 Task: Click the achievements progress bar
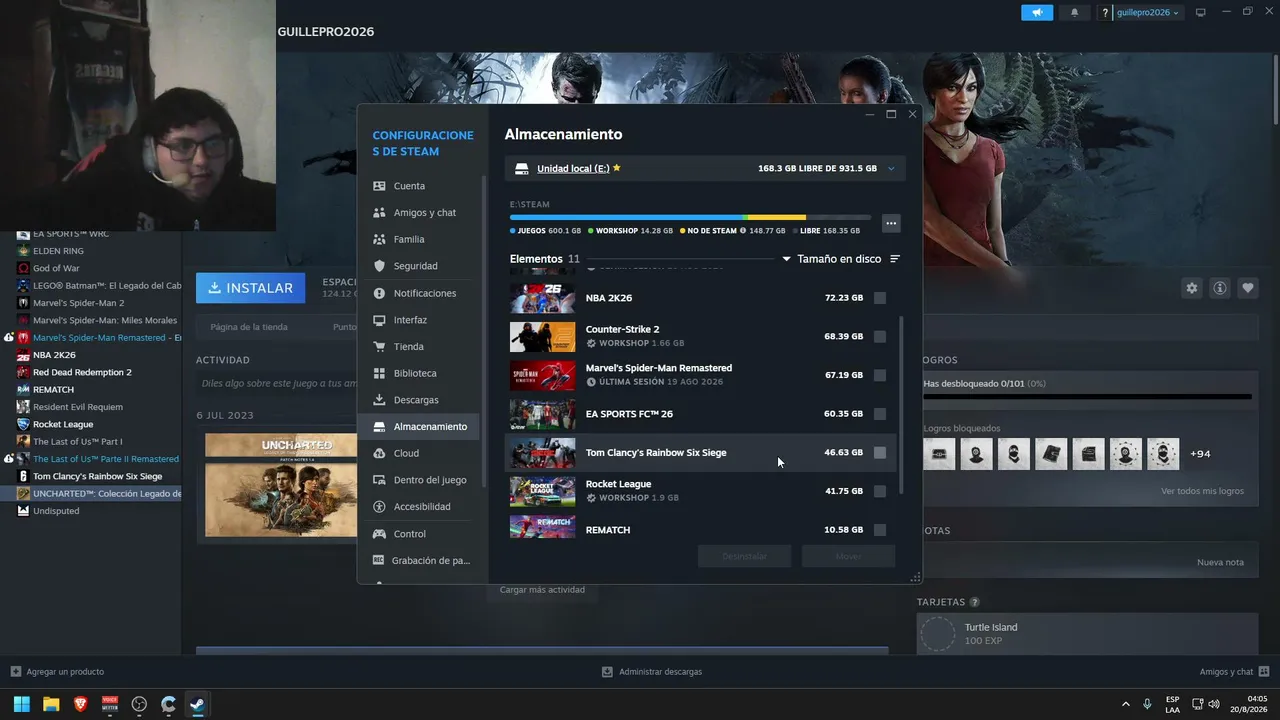click(x=1087, y=397)
